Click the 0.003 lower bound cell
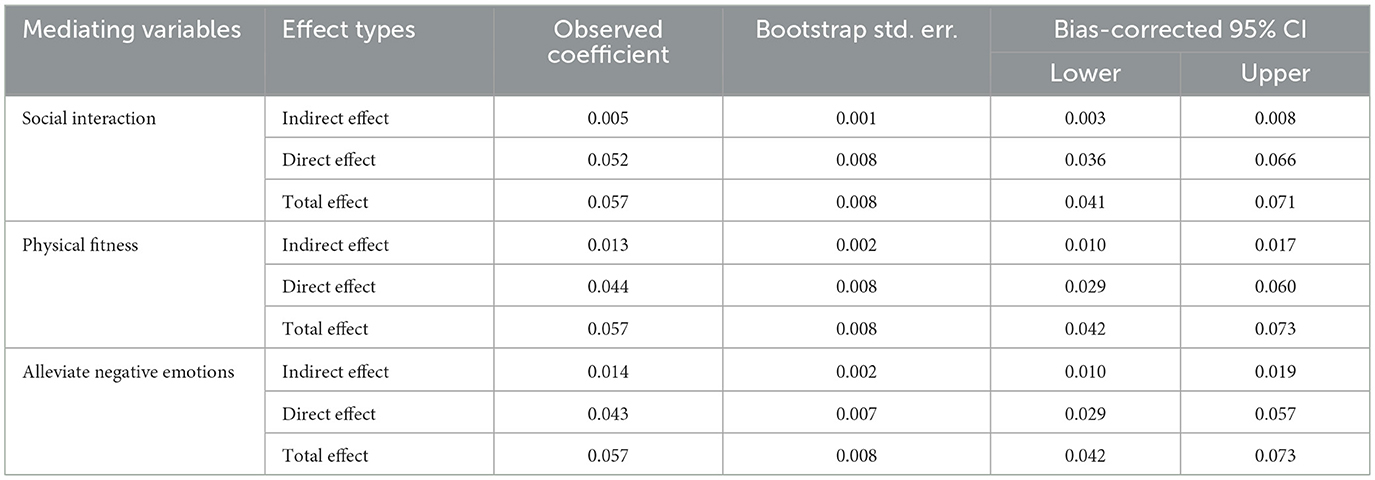1375x480 pixels. (x=1085, y=118)
